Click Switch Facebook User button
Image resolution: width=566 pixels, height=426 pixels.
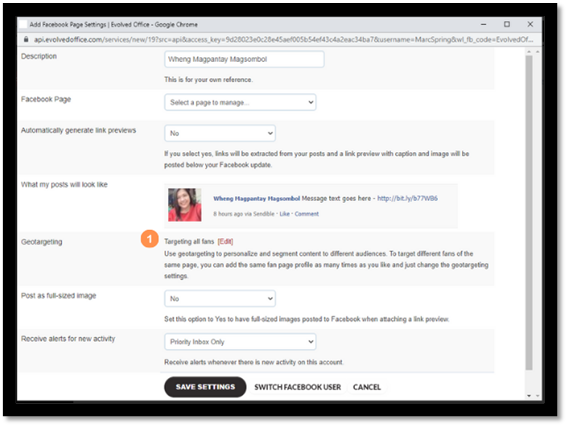pos(297,387)
